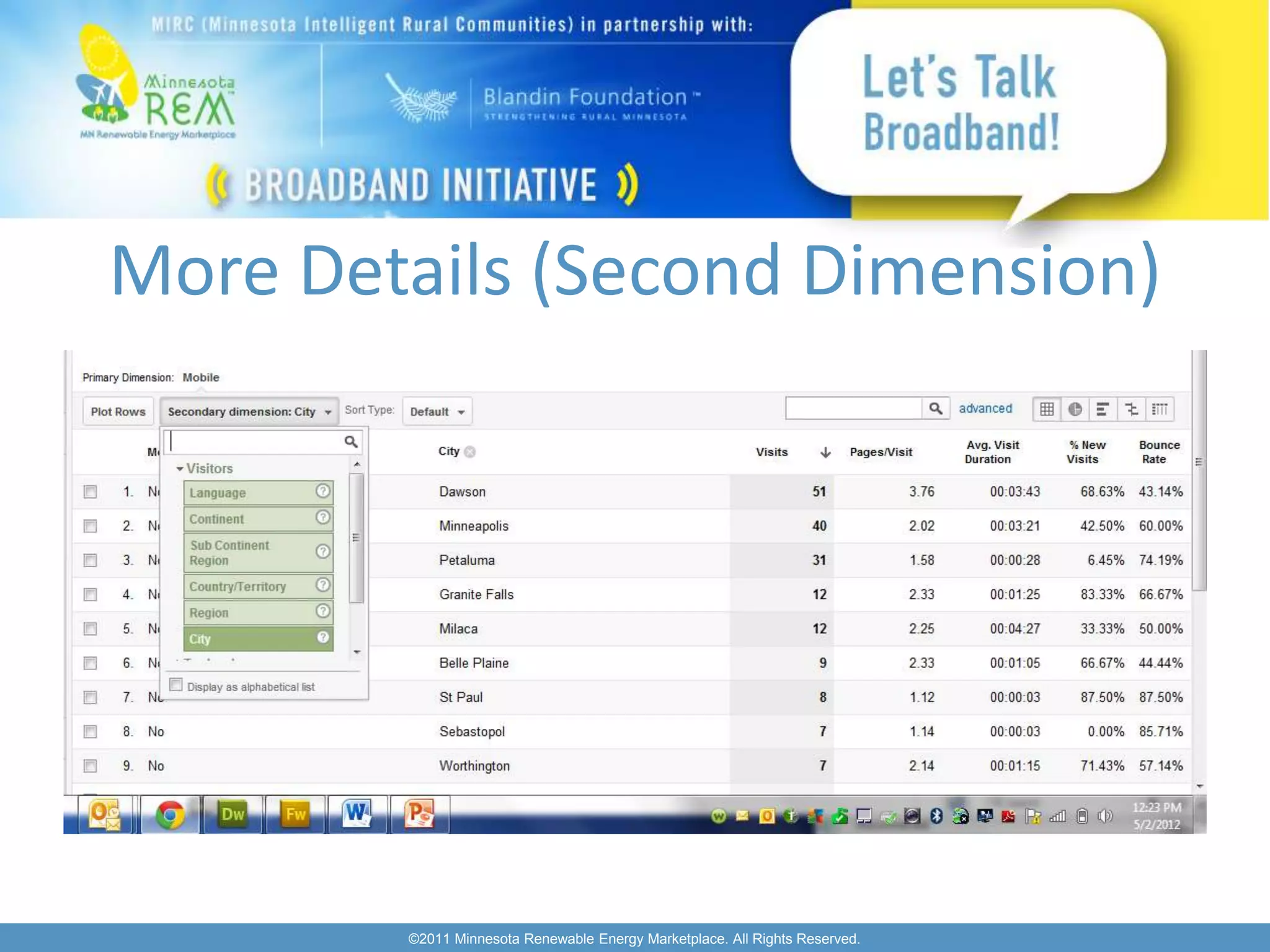
Task: Switch to the comparison view icon
Action: coord(1131,409)
